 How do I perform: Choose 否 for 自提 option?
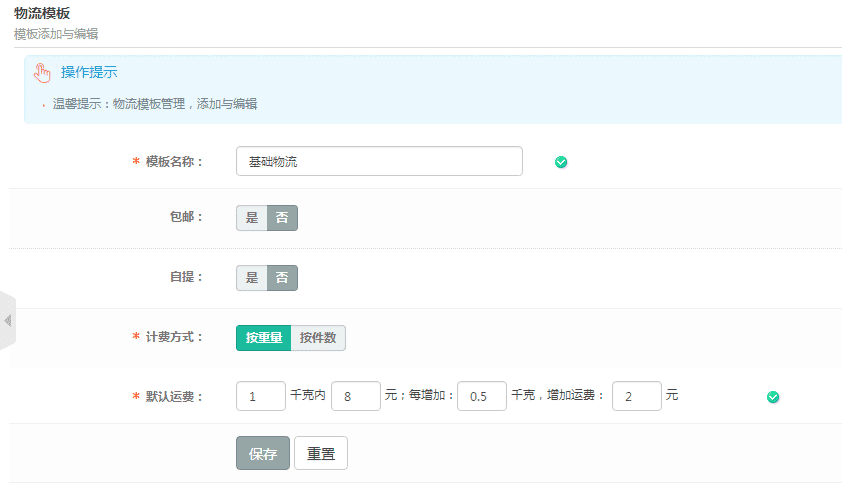point(282,278)
